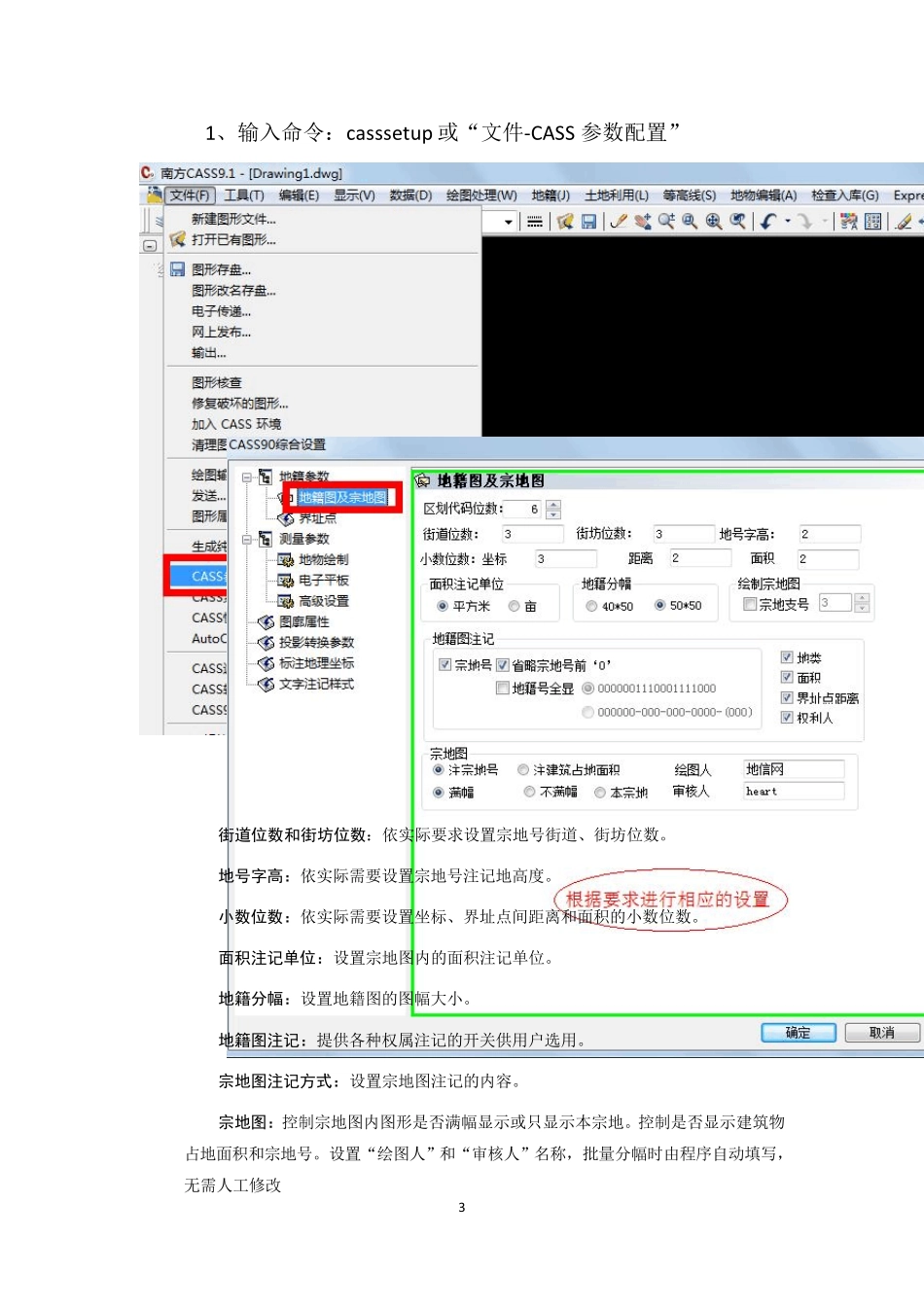Choose 图形改名存盘... from the File menu
The image size is (924, 1308).
point(233,291)
